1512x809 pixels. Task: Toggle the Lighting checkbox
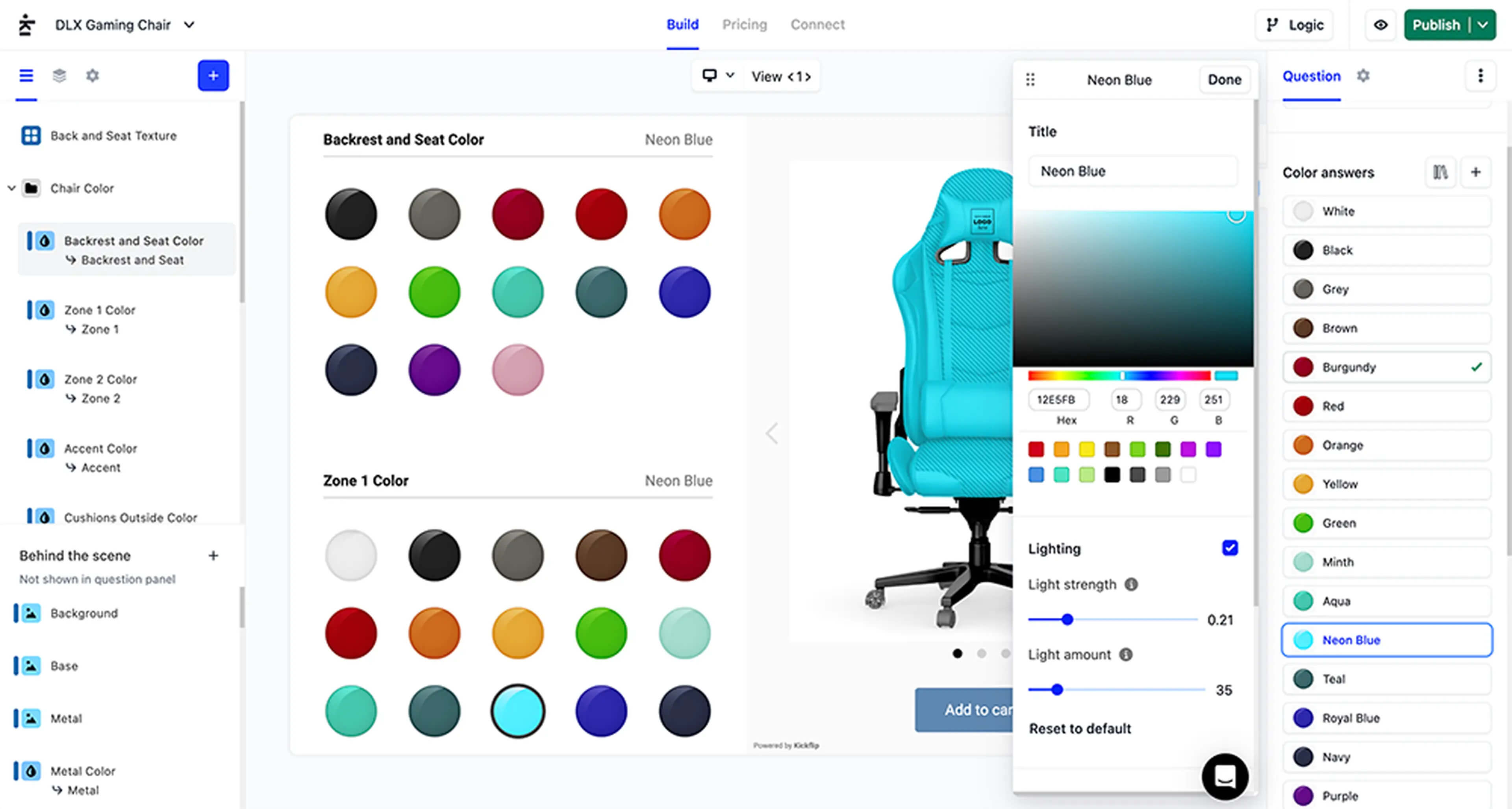point(1230,548)
